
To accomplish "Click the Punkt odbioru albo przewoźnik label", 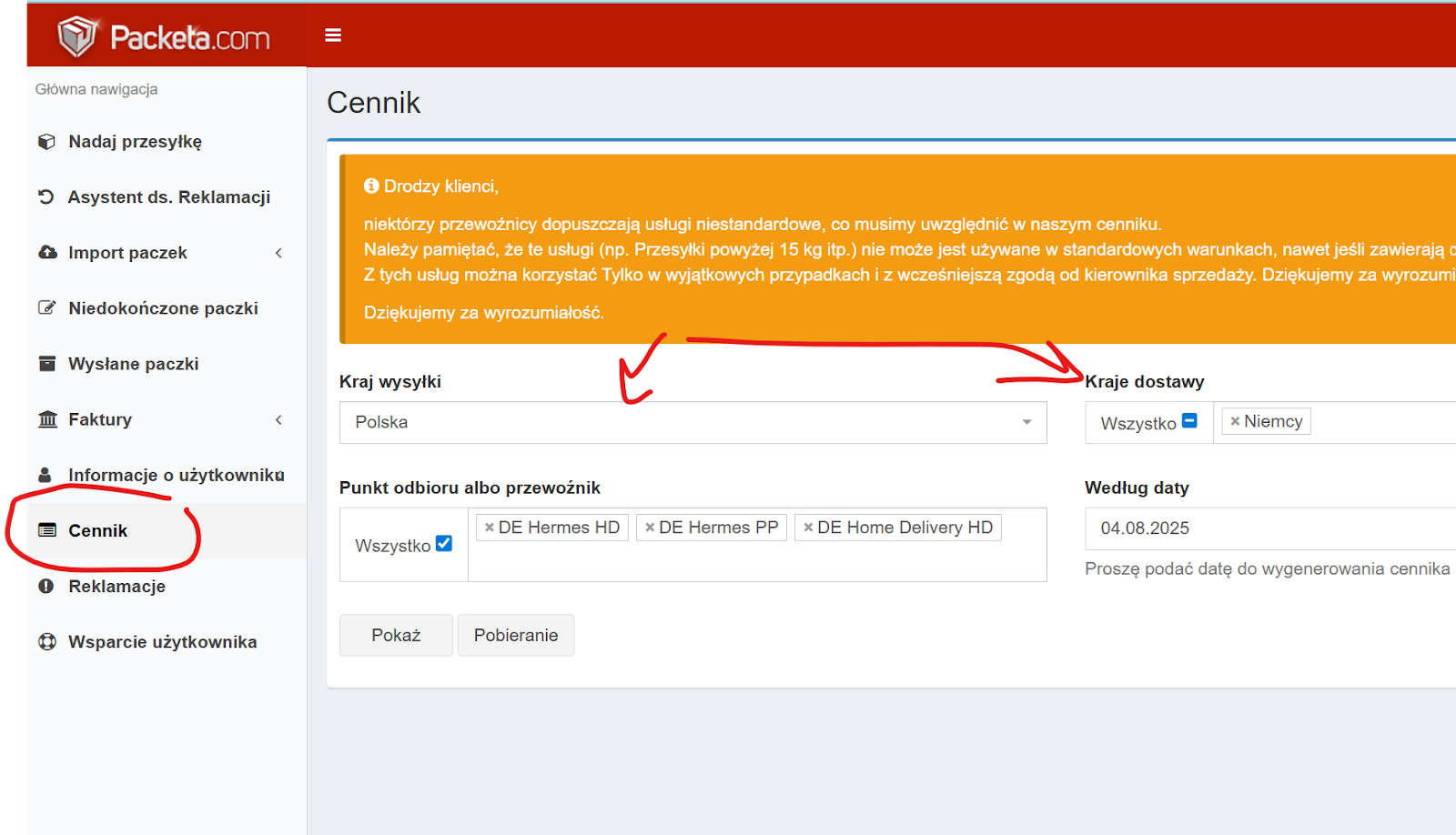I will click(x=470, y=488).
